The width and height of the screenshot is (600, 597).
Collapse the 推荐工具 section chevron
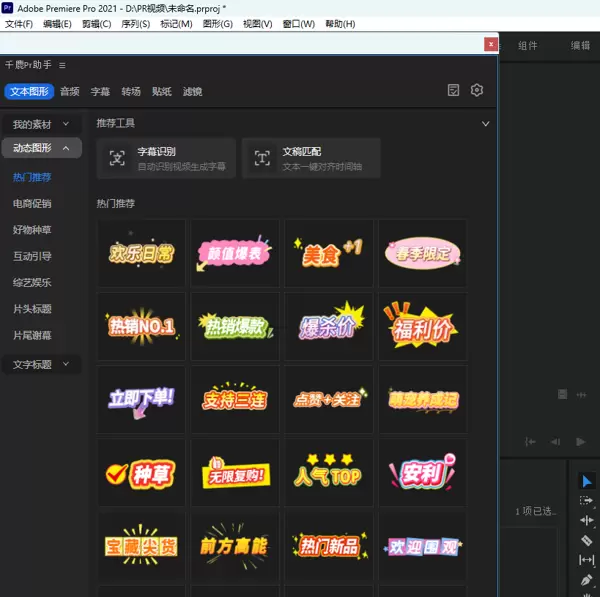486,124
